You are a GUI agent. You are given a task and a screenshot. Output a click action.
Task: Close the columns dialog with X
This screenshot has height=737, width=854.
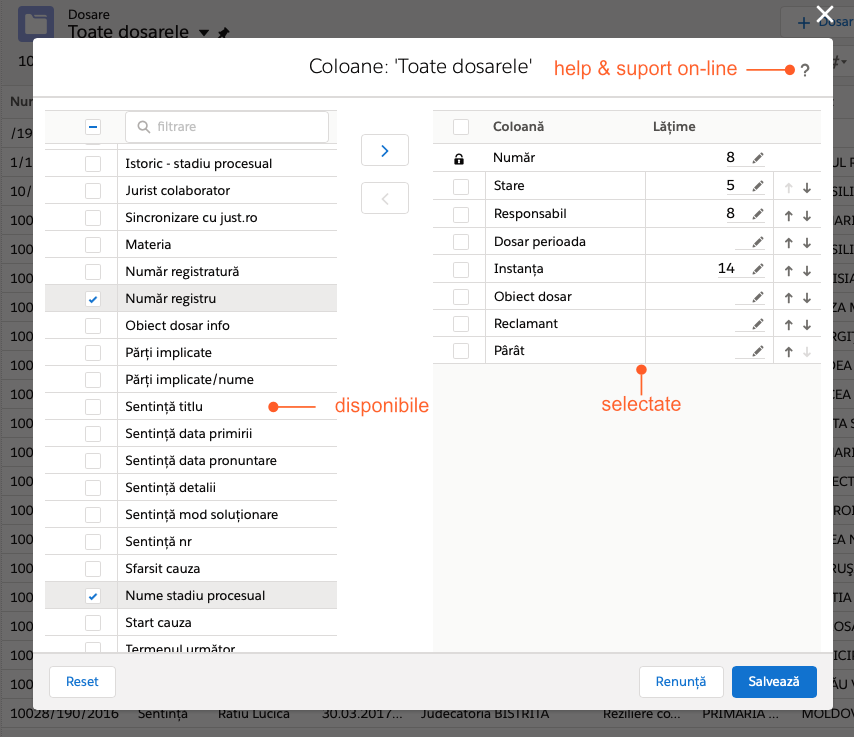pyautogui.click(x=825, y=14)
